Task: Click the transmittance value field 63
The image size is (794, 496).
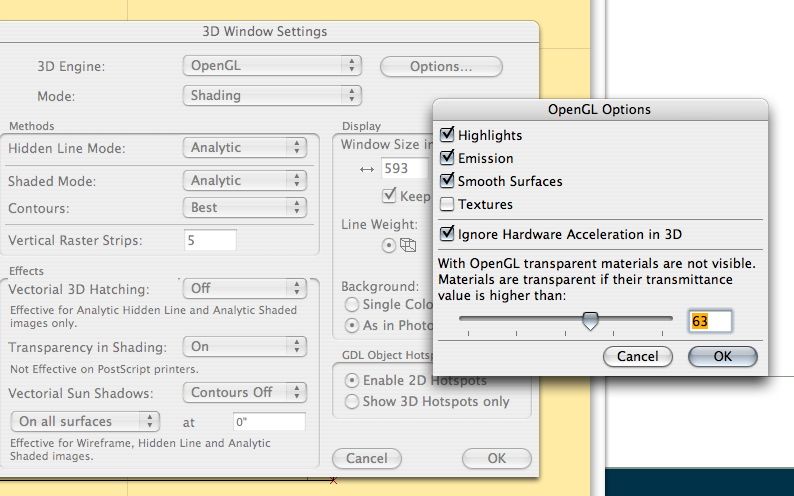Action: pyautogui.click(x=710, y=321)
